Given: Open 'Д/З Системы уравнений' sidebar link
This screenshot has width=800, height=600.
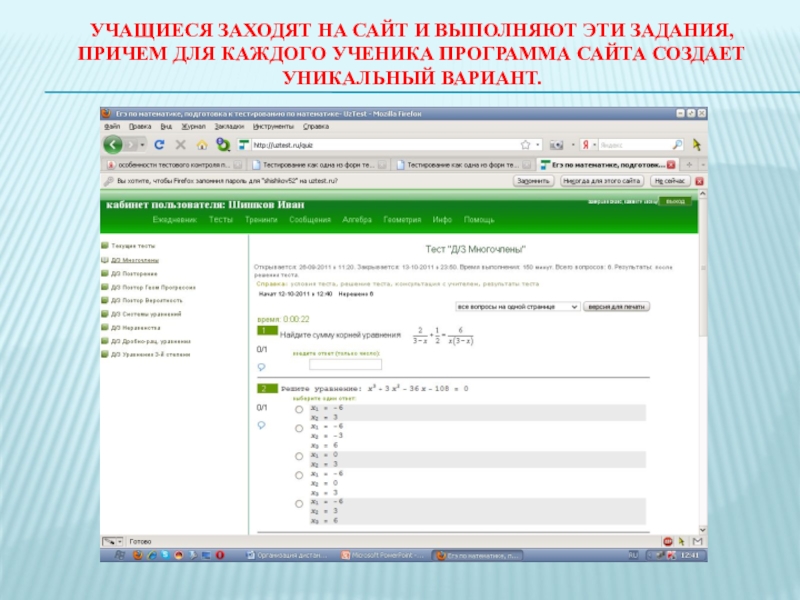Looking at the screenshot, I should click(146, 314).
